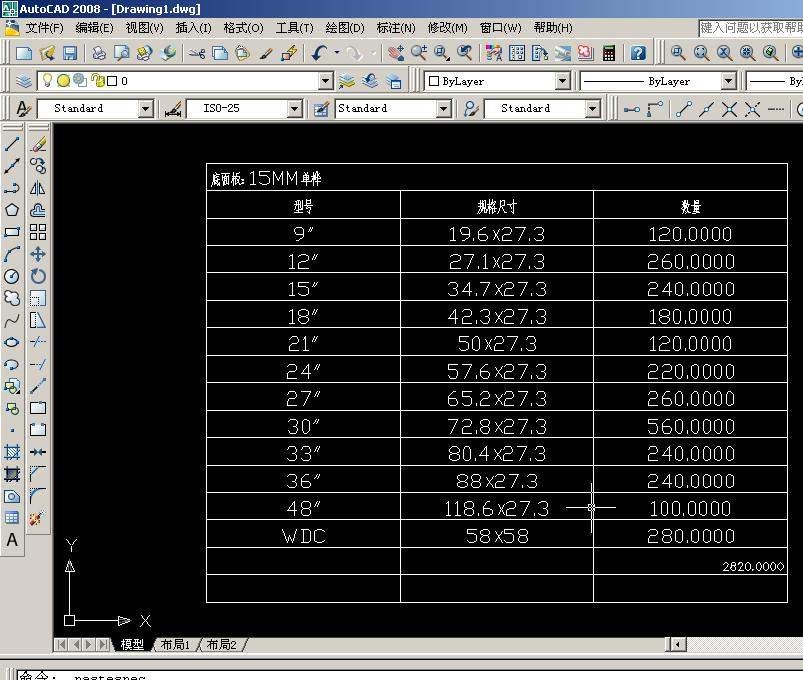Click the Undo arrow button

pyautogui.click(x=320, y=53)
